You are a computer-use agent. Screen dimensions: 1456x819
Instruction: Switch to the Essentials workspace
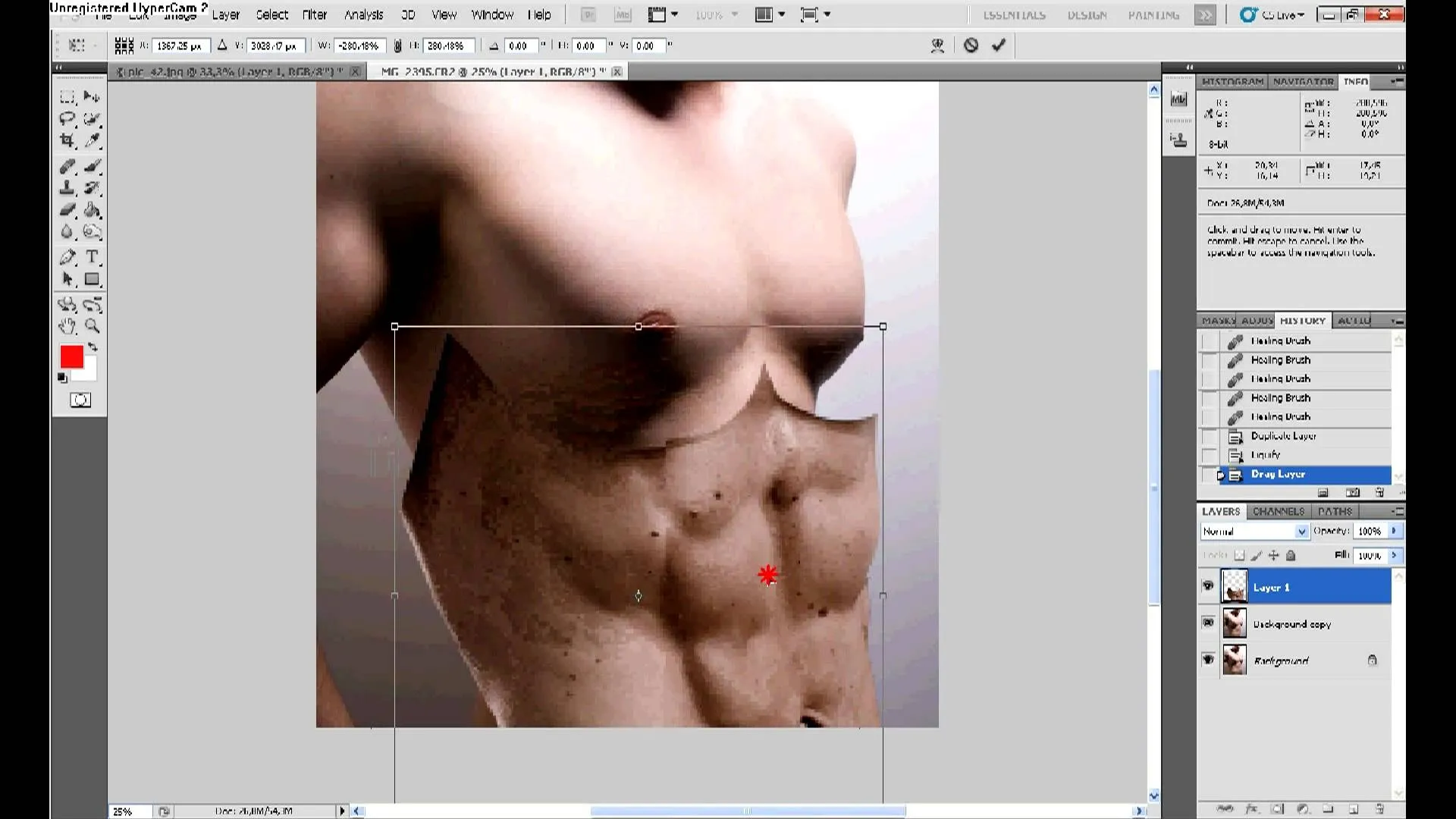pyautogui.click(x=1014, y=15)
